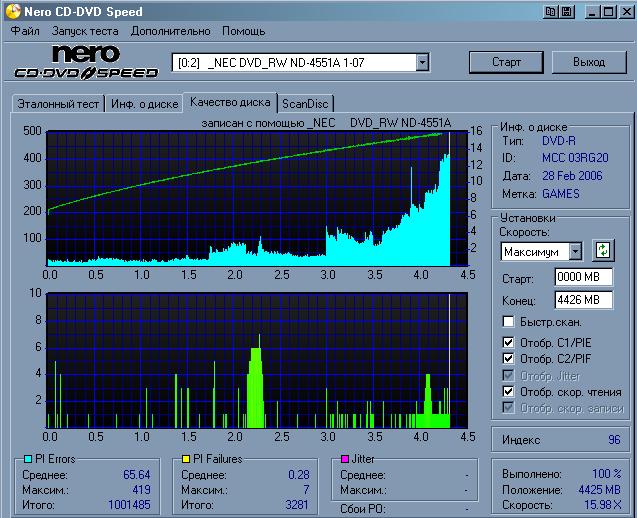Toggle the Отобр. C1/PIE checkbox

click(509, 342)
